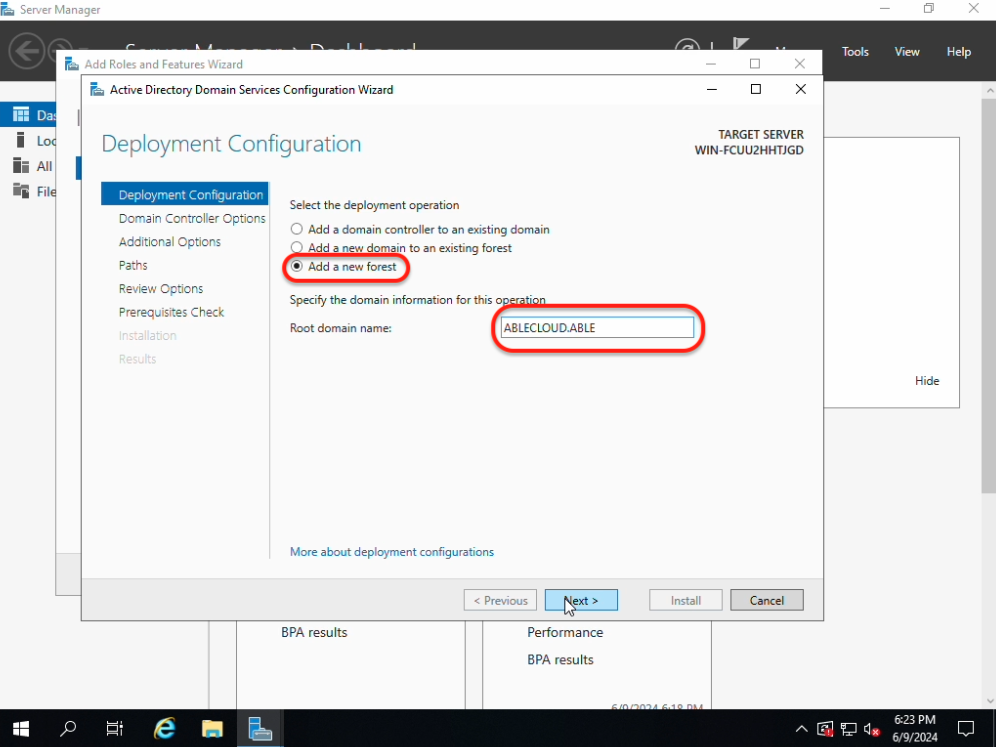Viewport: 996px width, 747px height.
Task: Click the muted volume tray icon
Action: pos(872,730)
